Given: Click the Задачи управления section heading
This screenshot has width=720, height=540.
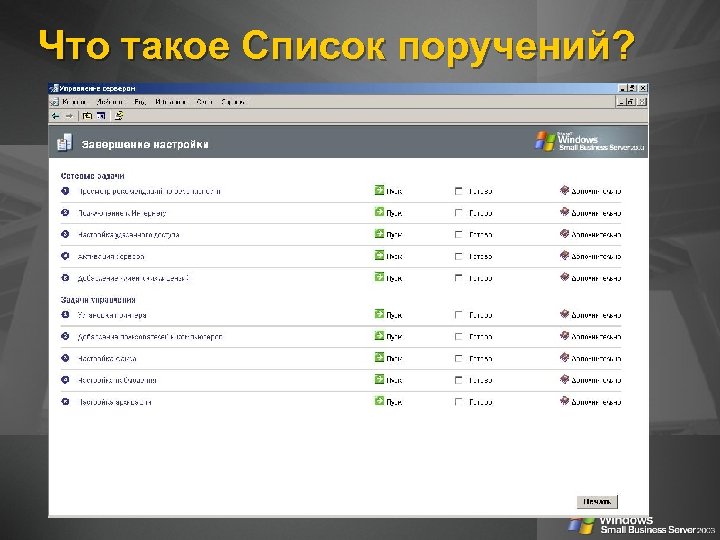Looking at the screenshot, I should coord(98,300).
